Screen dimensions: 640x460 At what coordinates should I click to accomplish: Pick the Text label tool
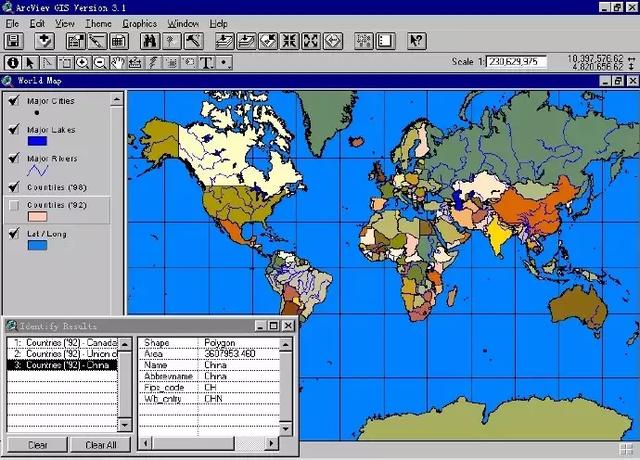(x=207, y=62)
